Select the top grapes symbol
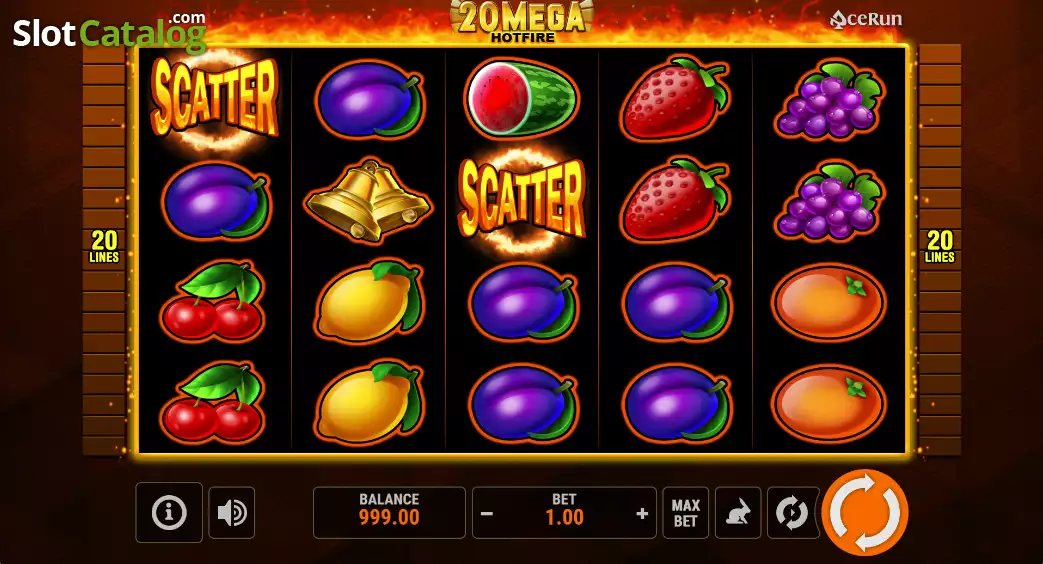Image resolution: width=1043 pixels, height=564 pixels. pos(830,100)
